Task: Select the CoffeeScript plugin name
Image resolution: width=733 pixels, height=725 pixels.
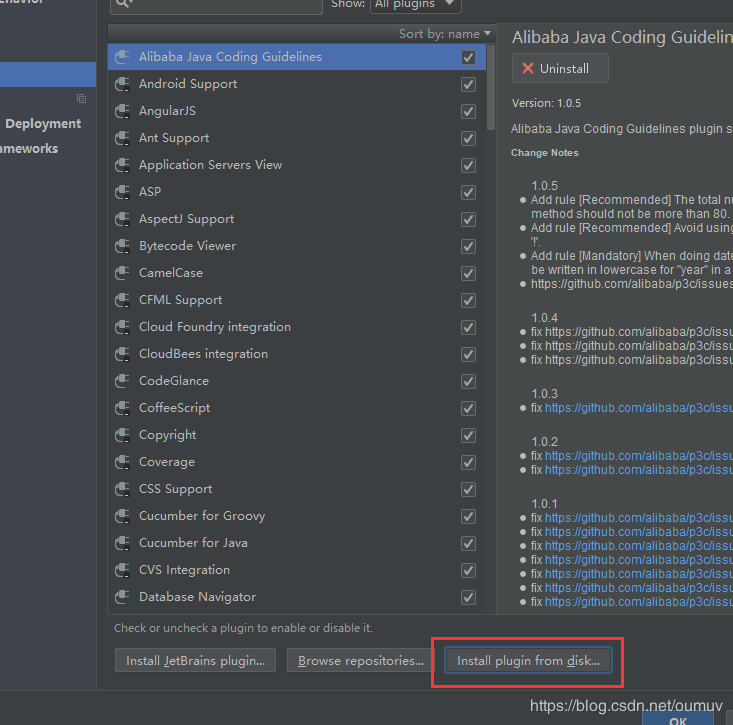Action: [174, 408]
